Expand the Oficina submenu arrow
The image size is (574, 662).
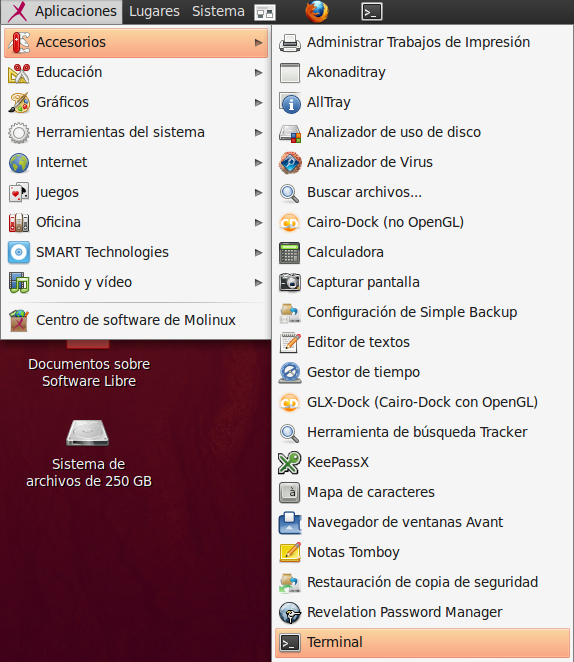pos(258,222)
